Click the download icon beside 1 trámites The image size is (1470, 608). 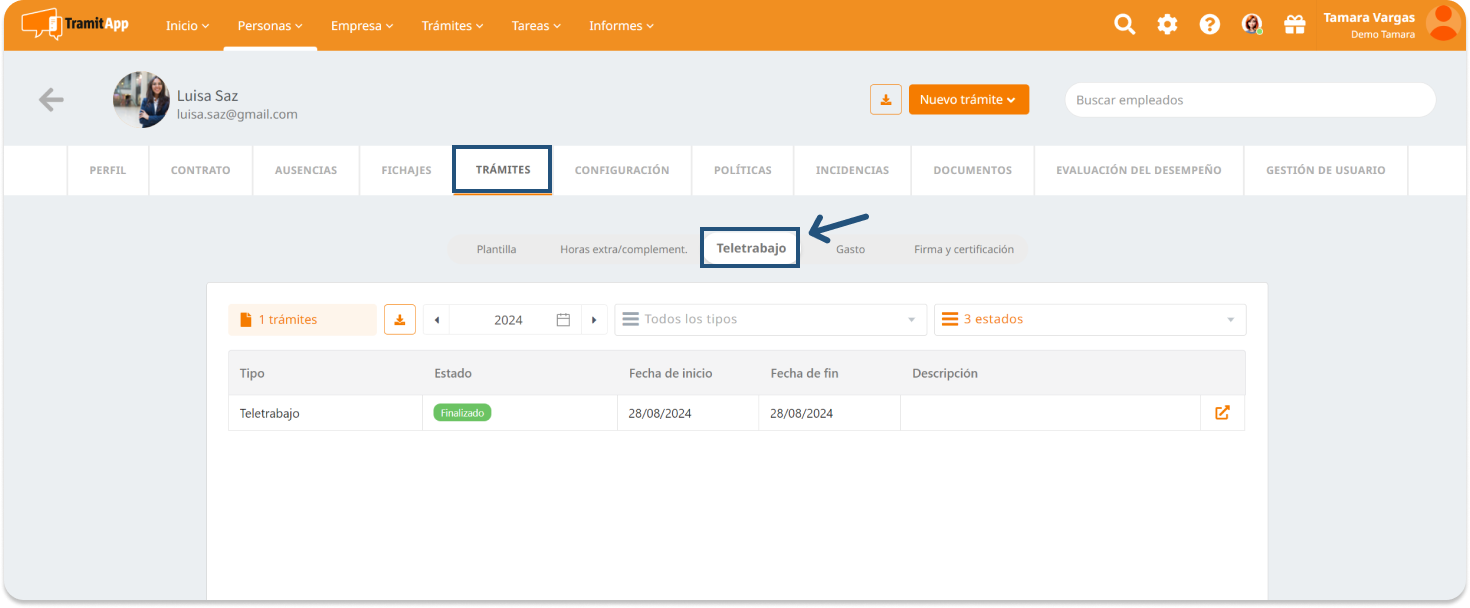[x=400, y=320]
